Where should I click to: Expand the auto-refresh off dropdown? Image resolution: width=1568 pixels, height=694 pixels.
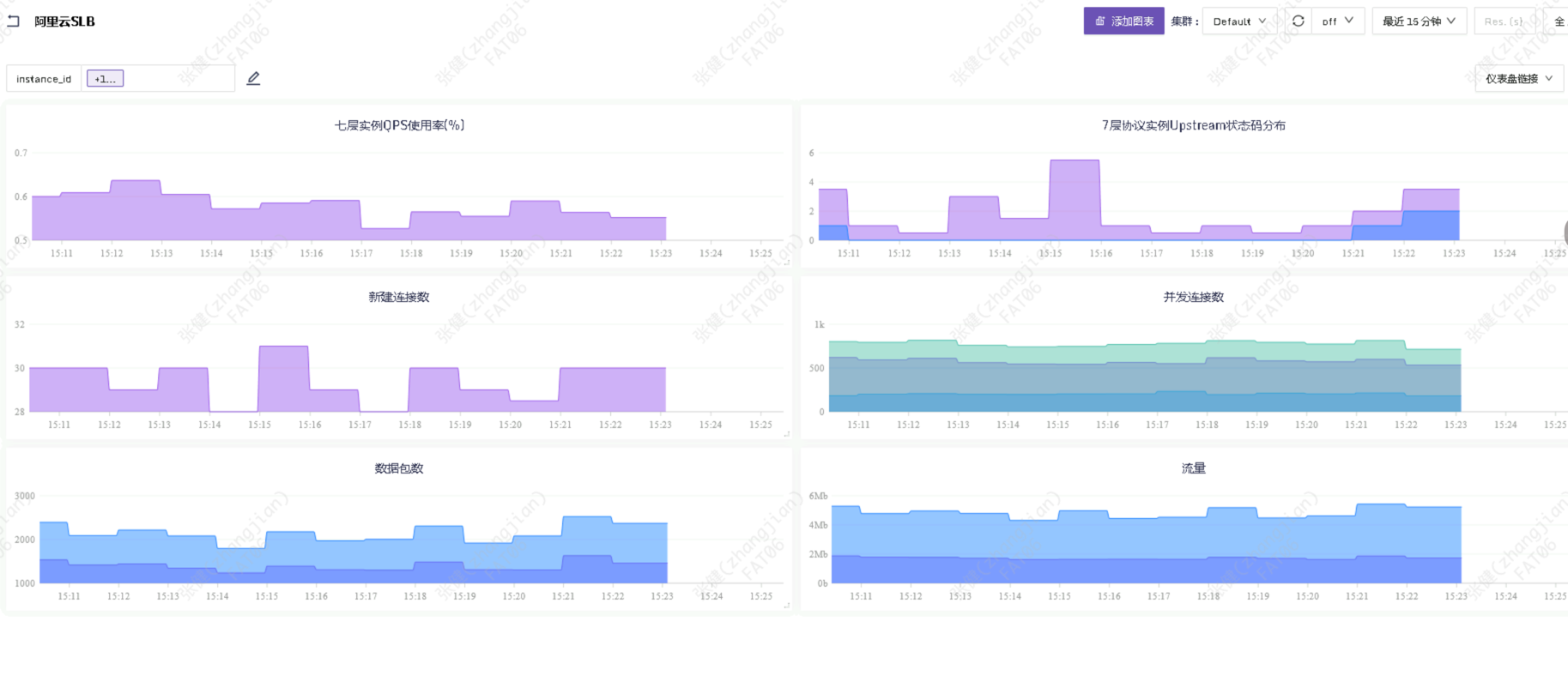(x=1337, y=21)
